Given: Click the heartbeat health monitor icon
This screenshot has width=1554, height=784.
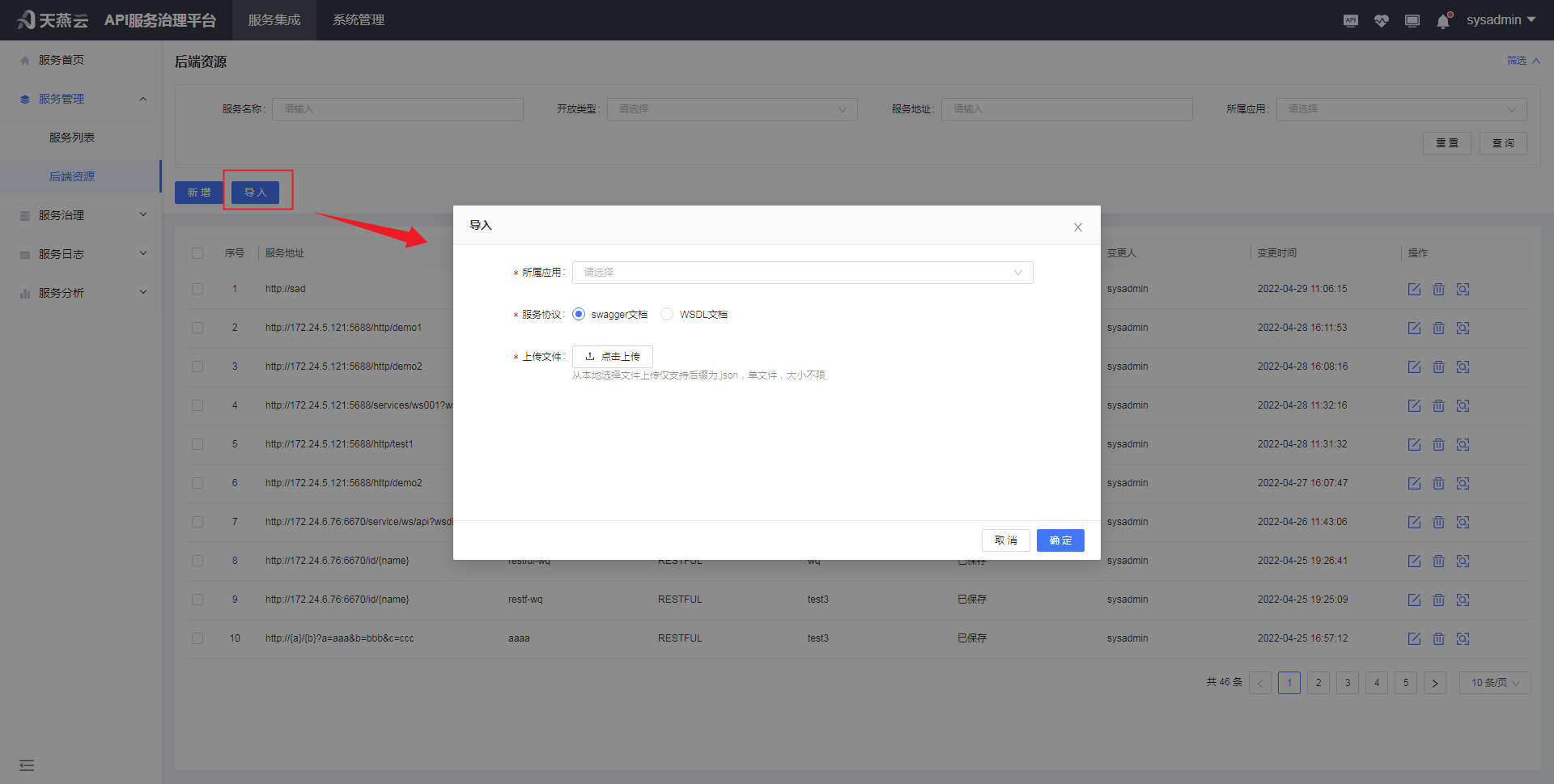Looking at the screenshot, I should pos(1381,20).
